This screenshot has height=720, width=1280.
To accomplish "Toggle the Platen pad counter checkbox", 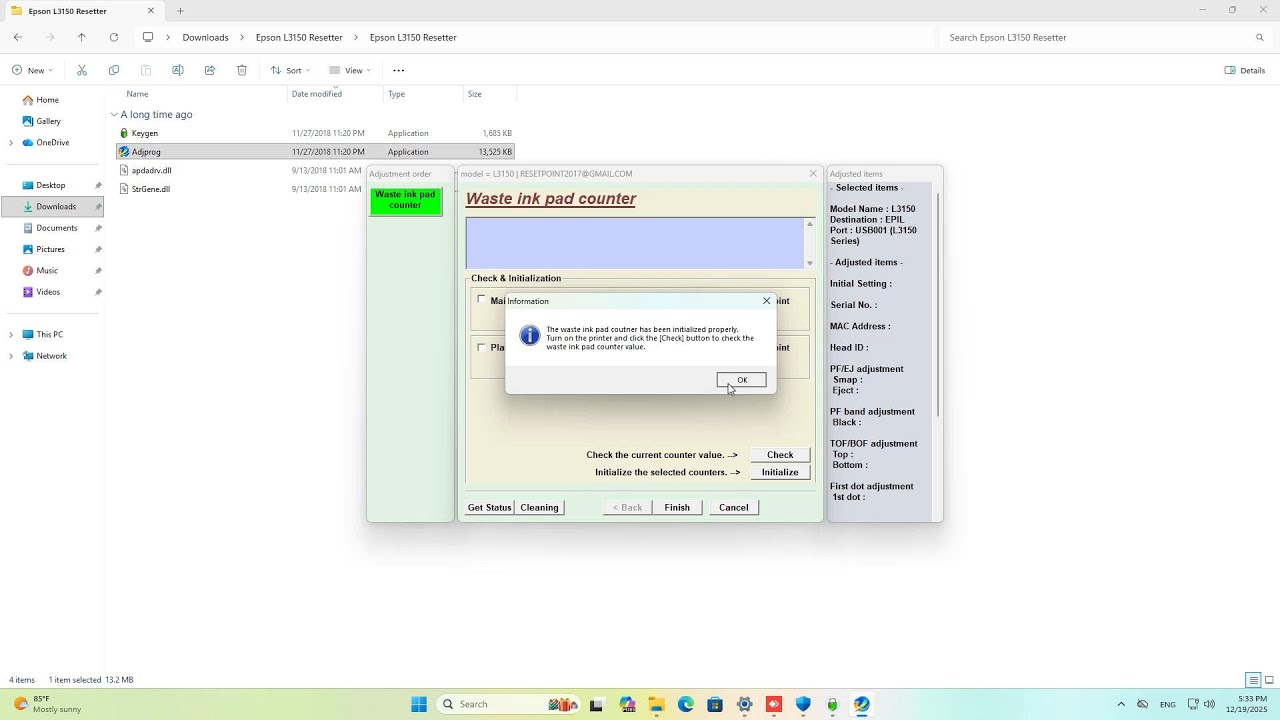I will (x=481, y=347).
